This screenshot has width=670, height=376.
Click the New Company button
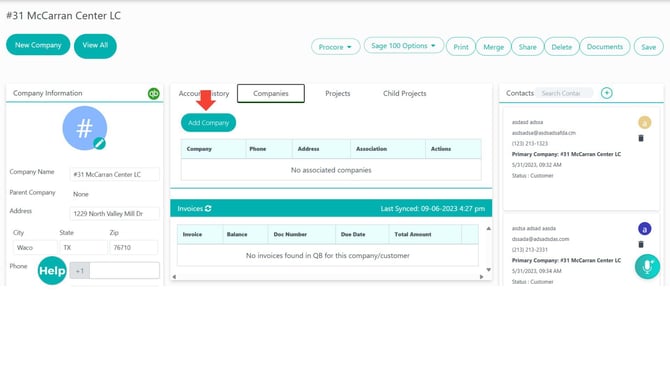38,45
